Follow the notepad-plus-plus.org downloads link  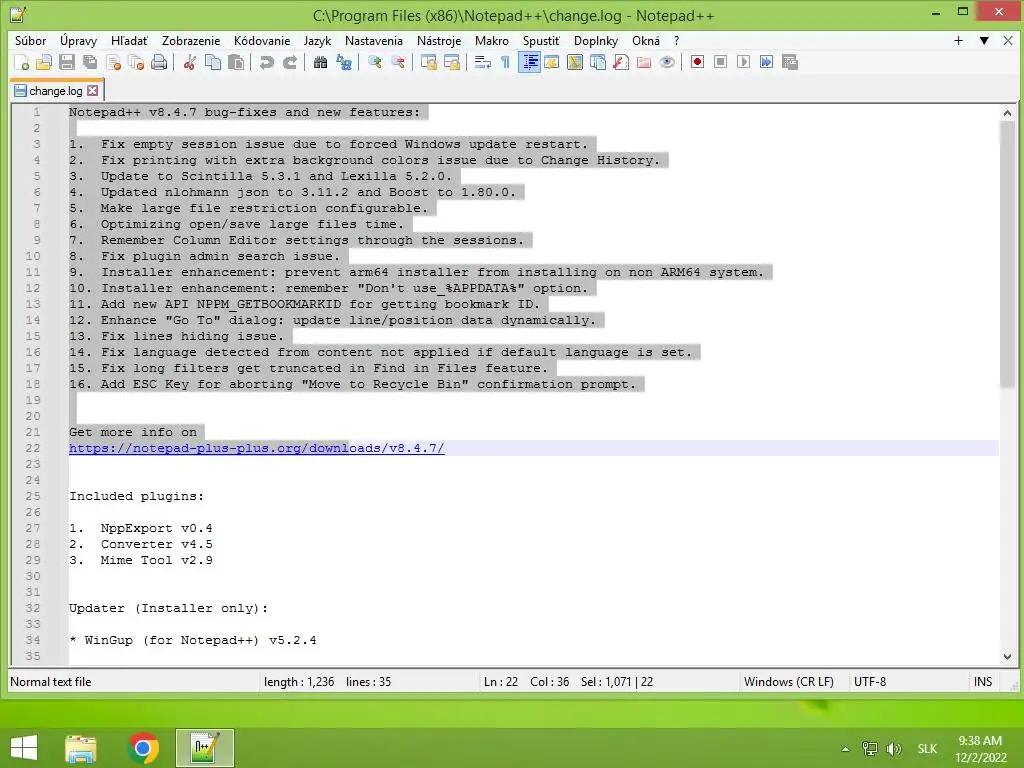pyautogui.click(x=257, y=448)
